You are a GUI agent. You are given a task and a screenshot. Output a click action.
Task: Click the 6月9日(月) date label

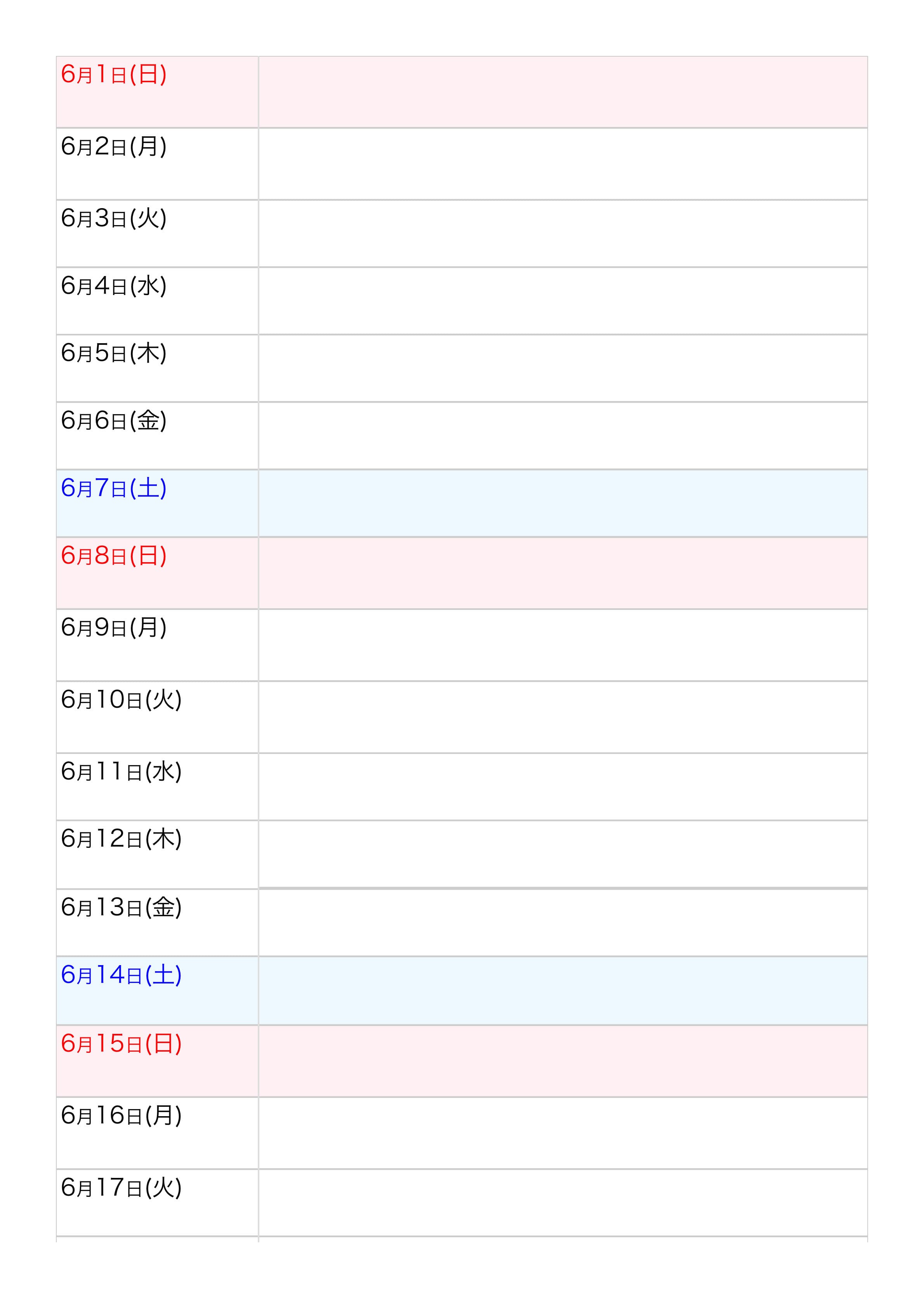click(x=114, y=628)
